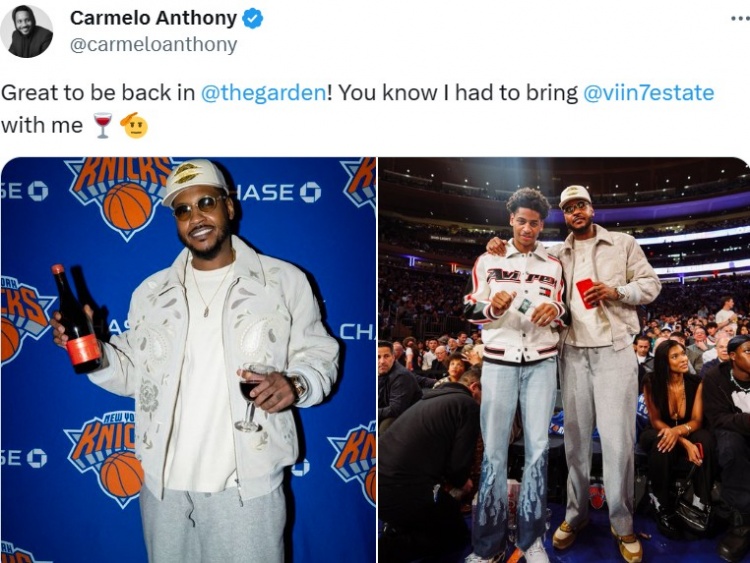Click the wine glass held in left photo

coord(251,397)
